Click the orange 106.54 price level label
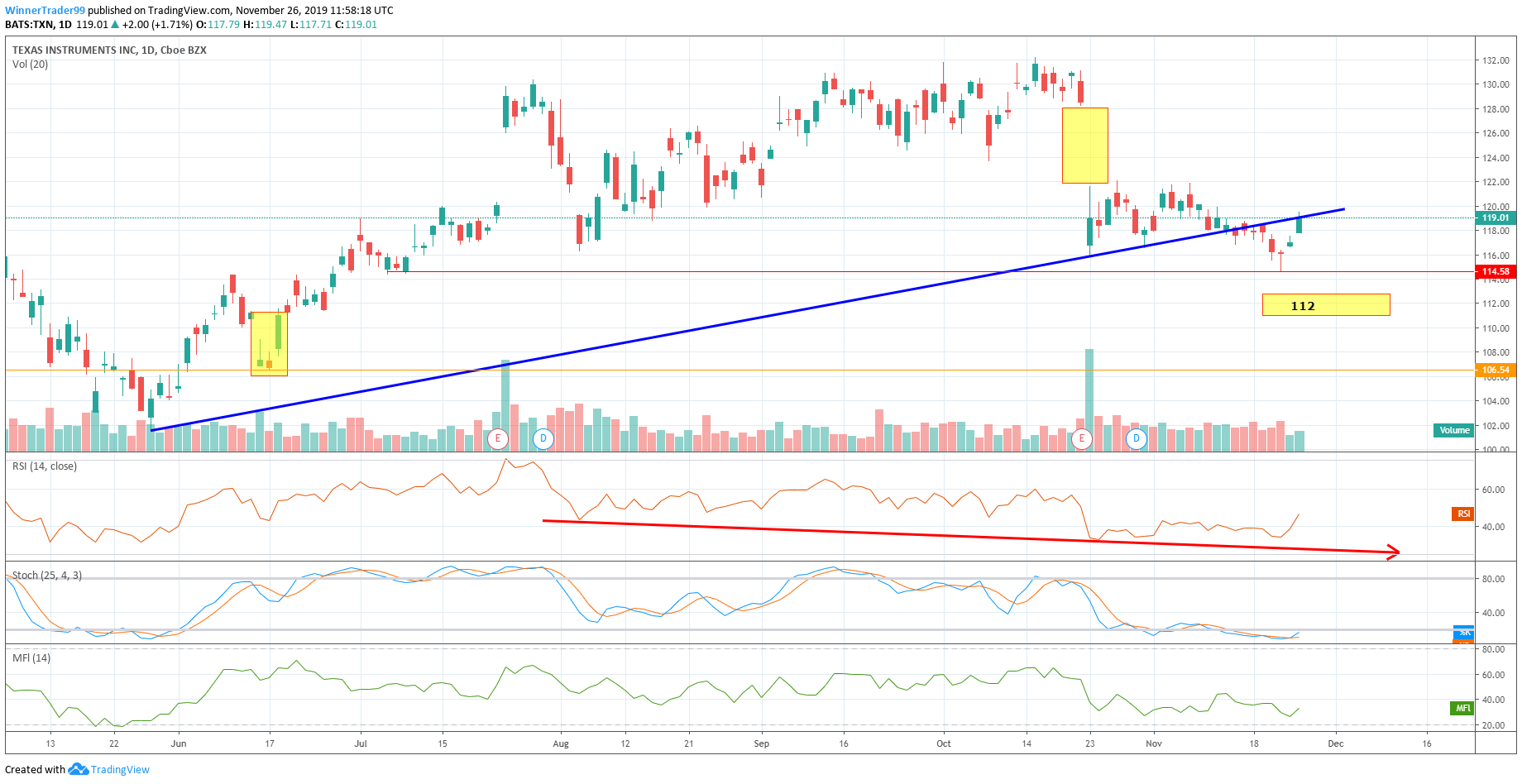 click(x=1496, y=370)
